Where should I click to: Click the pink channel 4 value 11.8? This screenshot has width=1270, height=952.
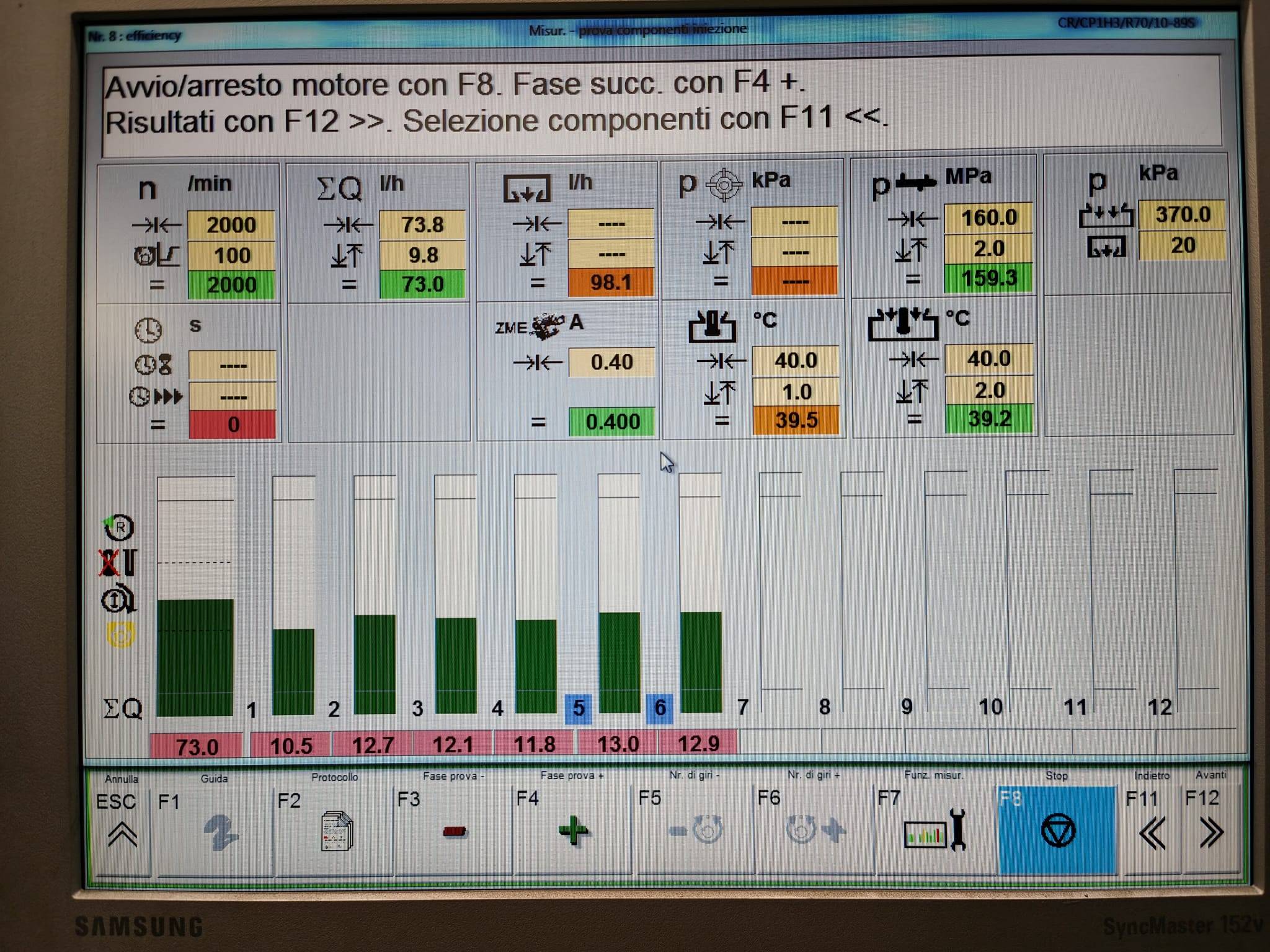pos(535,743)
